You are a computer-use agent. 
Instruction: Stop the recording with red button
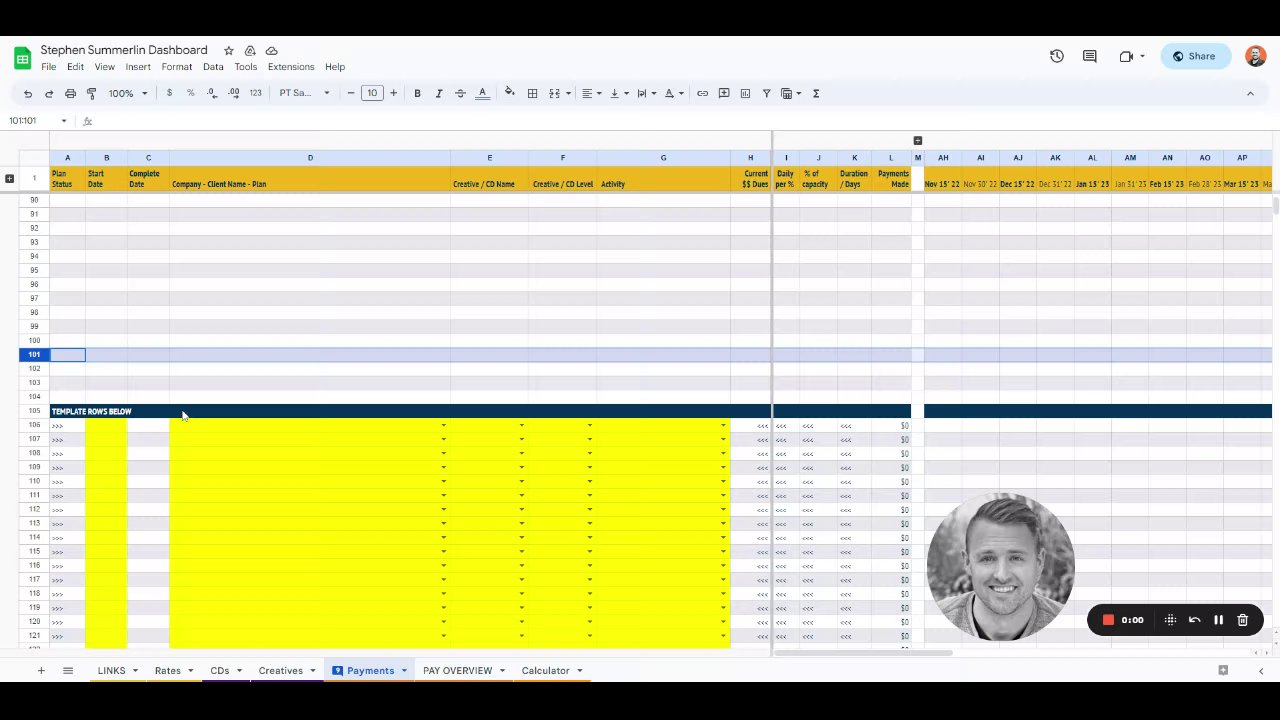coord(1108,620)
